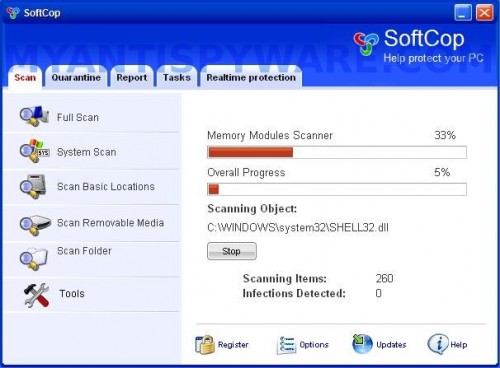Click the SoftCop logo in the header

pyautogui.click(x=366, y=43)
